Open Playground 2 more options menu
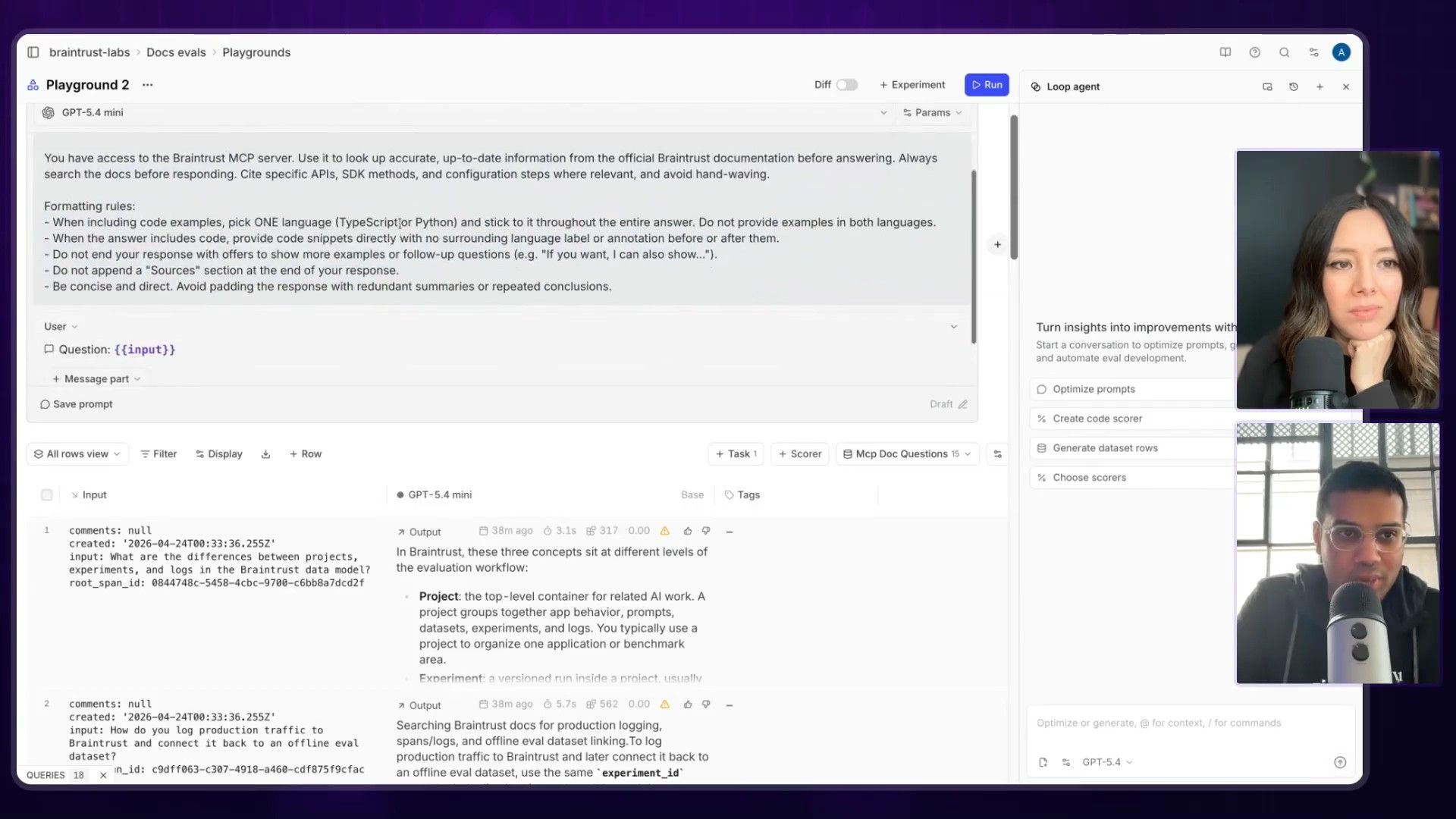The image size is (1456, 819). coord(147,85)
